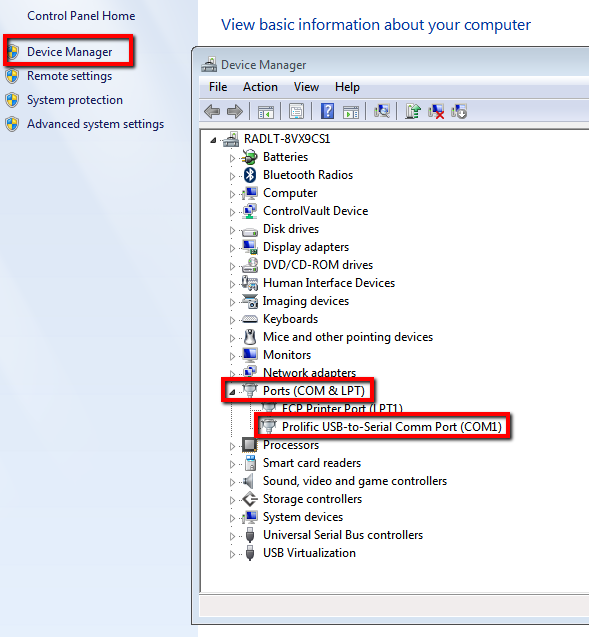This screenshot has height=637, width=589.
Task: Click the Forward arrow toolbar icon
Action: pos(235,111)
